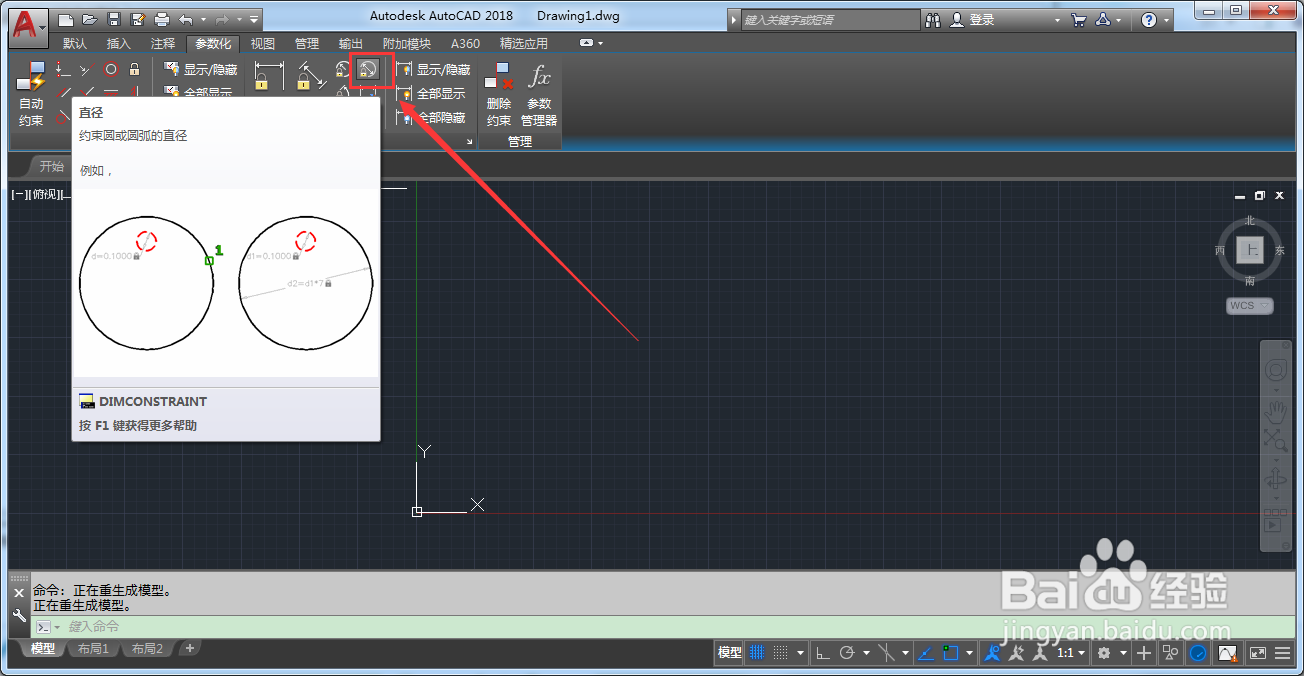Click the Undo arrow icon

186,19
